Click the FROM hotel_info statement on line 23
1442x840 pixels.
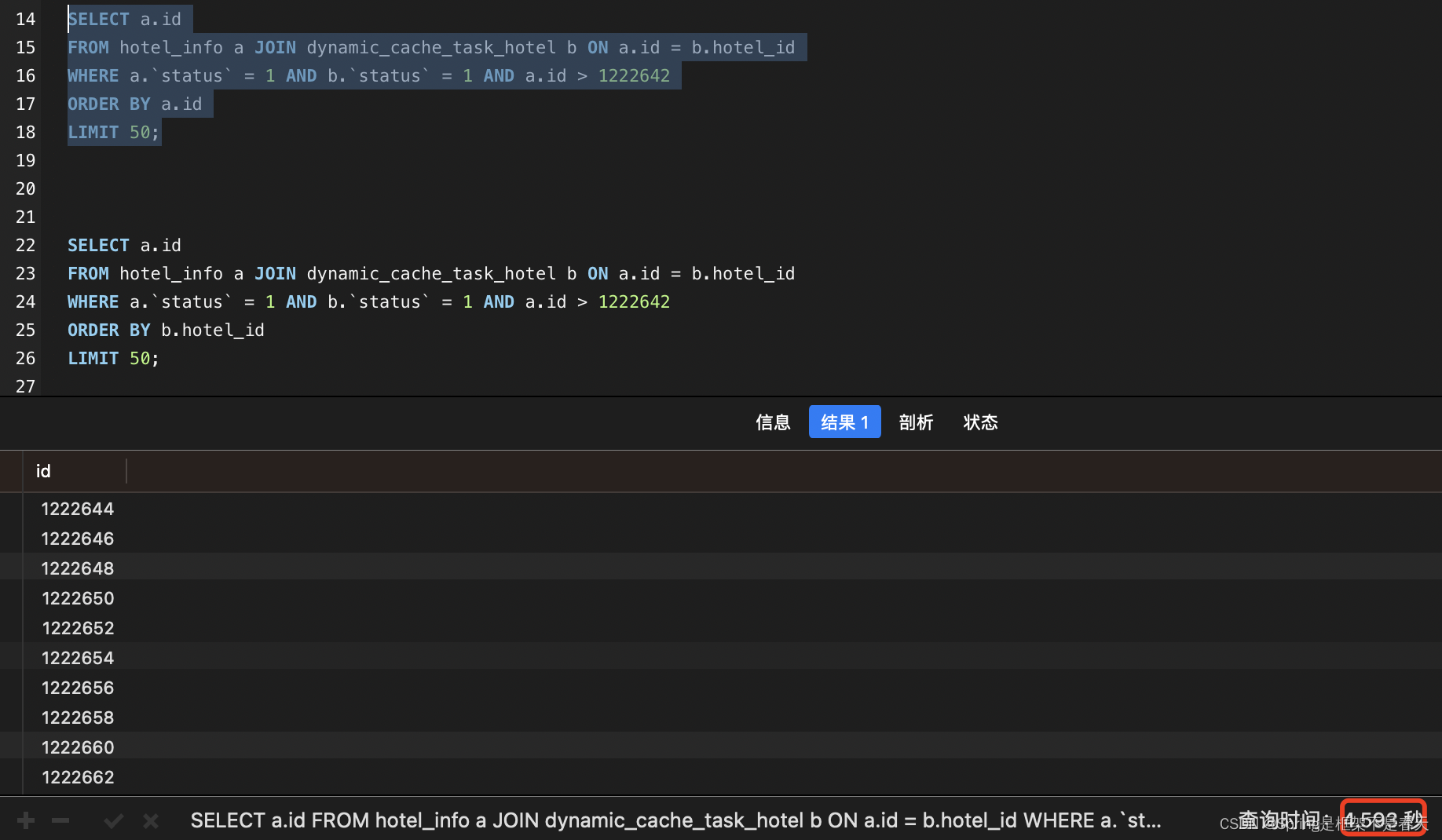point(431,273)
